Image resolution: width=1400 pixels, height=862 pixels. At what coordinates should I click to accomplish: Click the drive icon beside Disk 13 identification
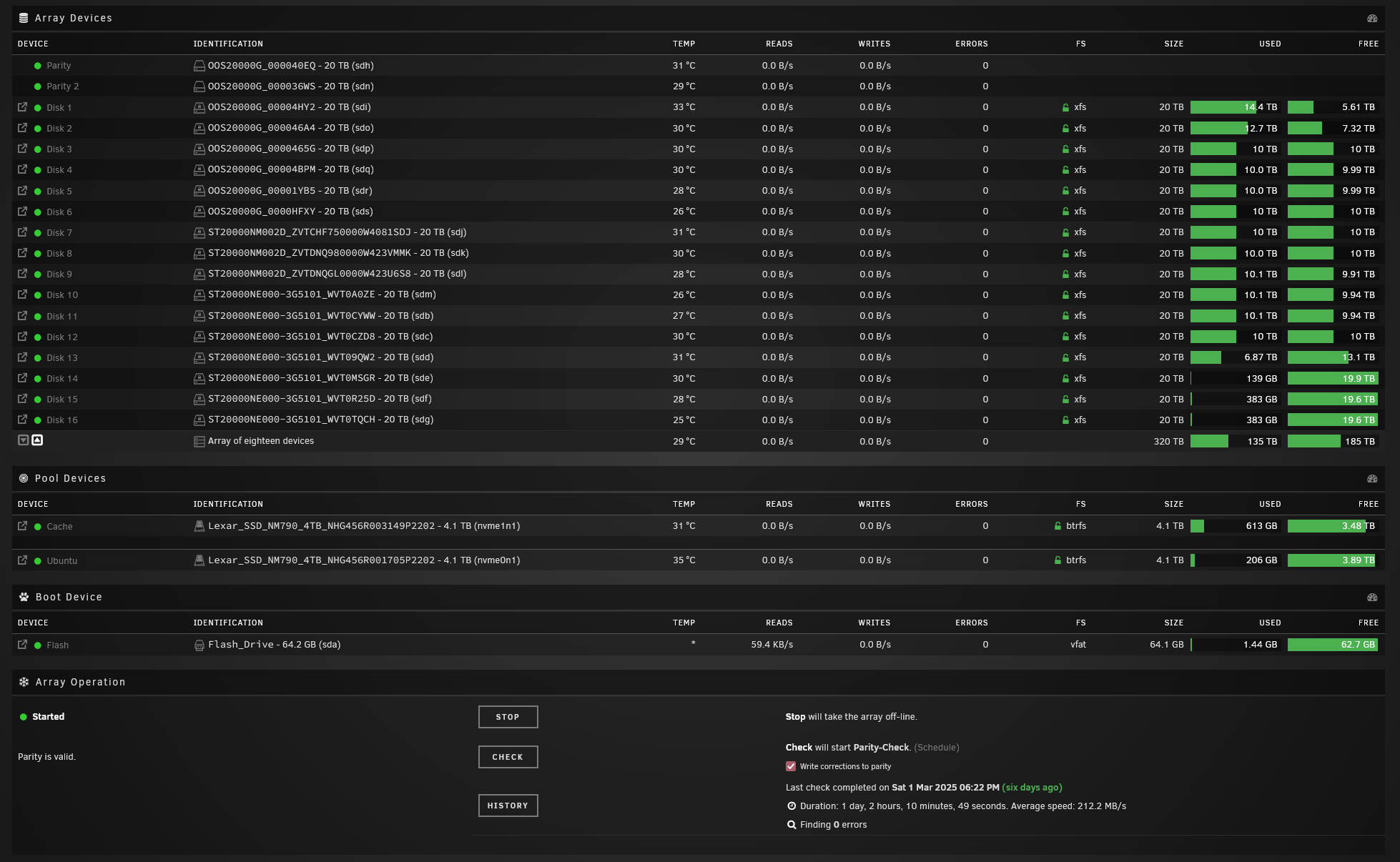[199, 357]
